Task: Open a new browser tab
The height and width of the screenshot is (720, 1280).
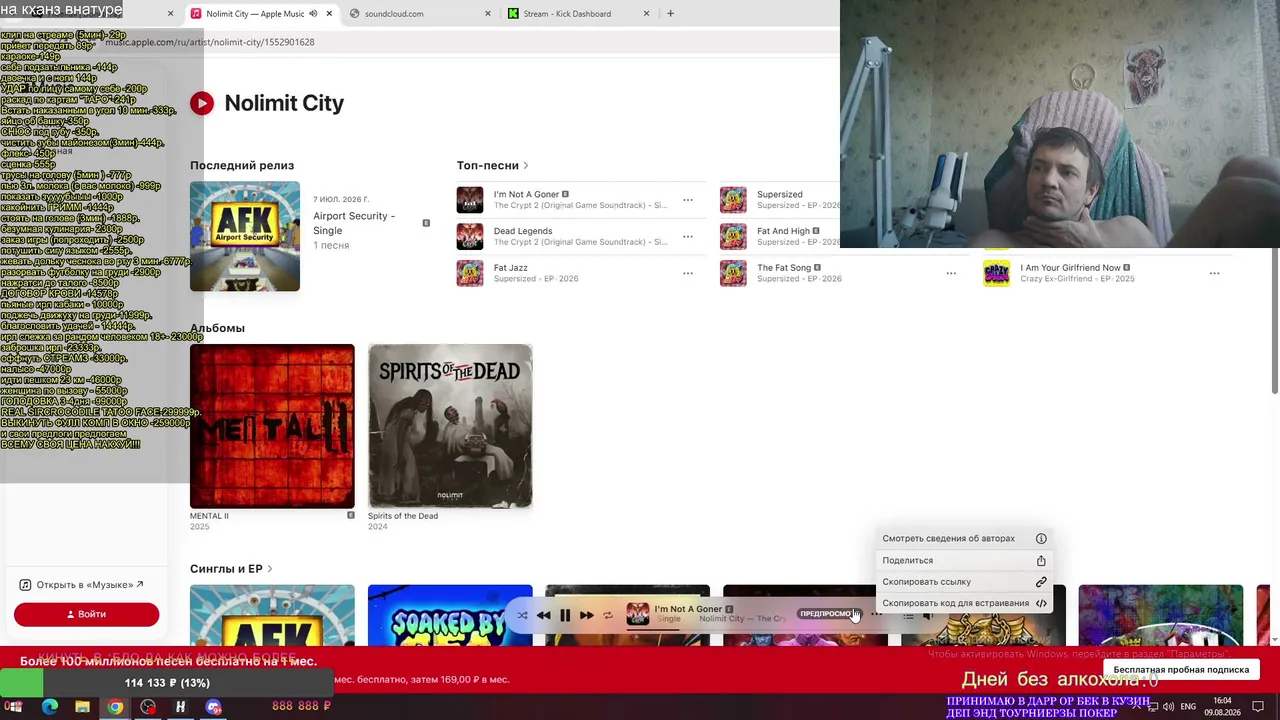Action: click(670, 14)
